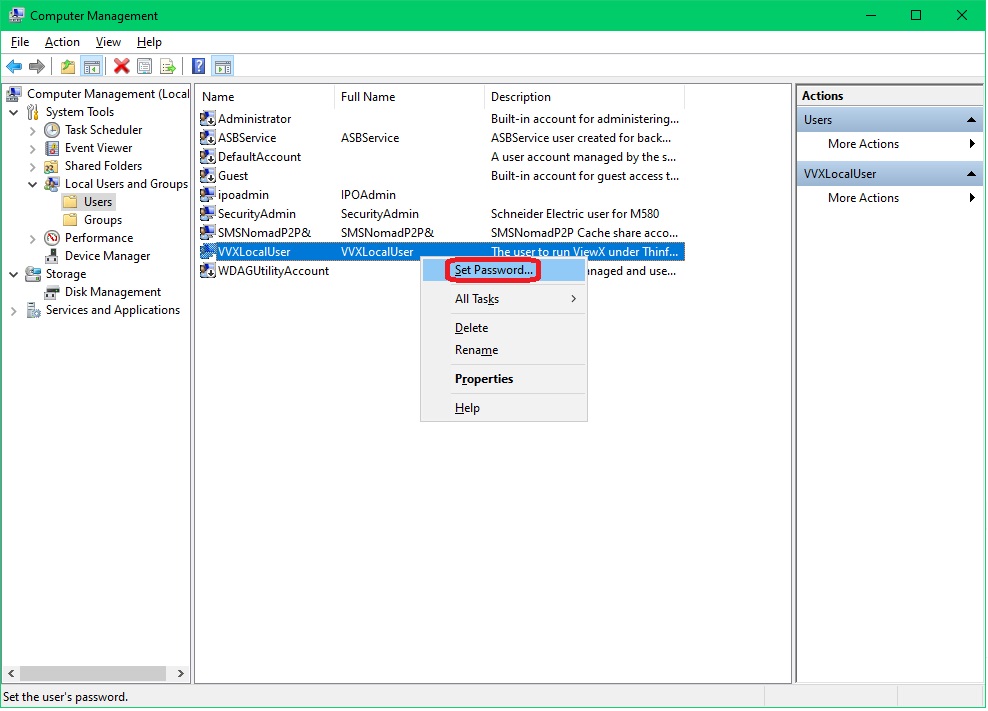Sort by the Full Name column header
The image size is (988, 711).
[x=409, y=96]
